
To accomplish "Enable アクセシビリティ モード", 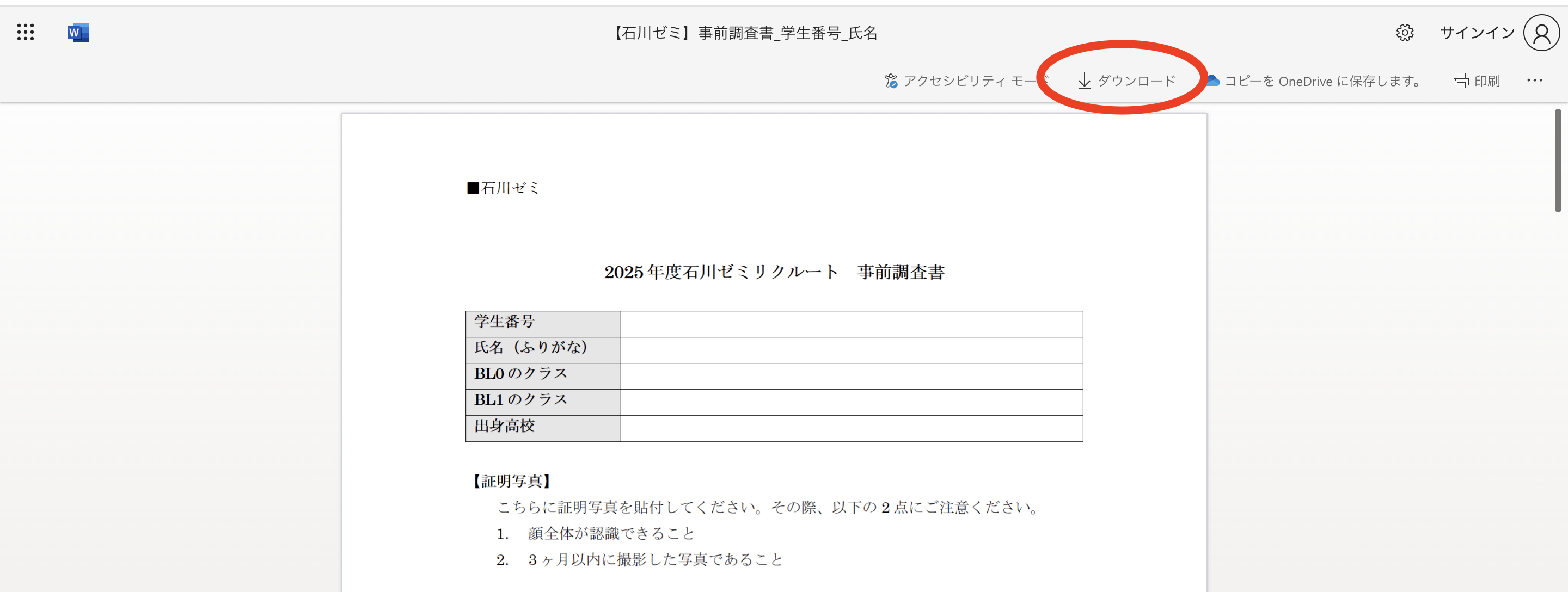I will [965, 81].
